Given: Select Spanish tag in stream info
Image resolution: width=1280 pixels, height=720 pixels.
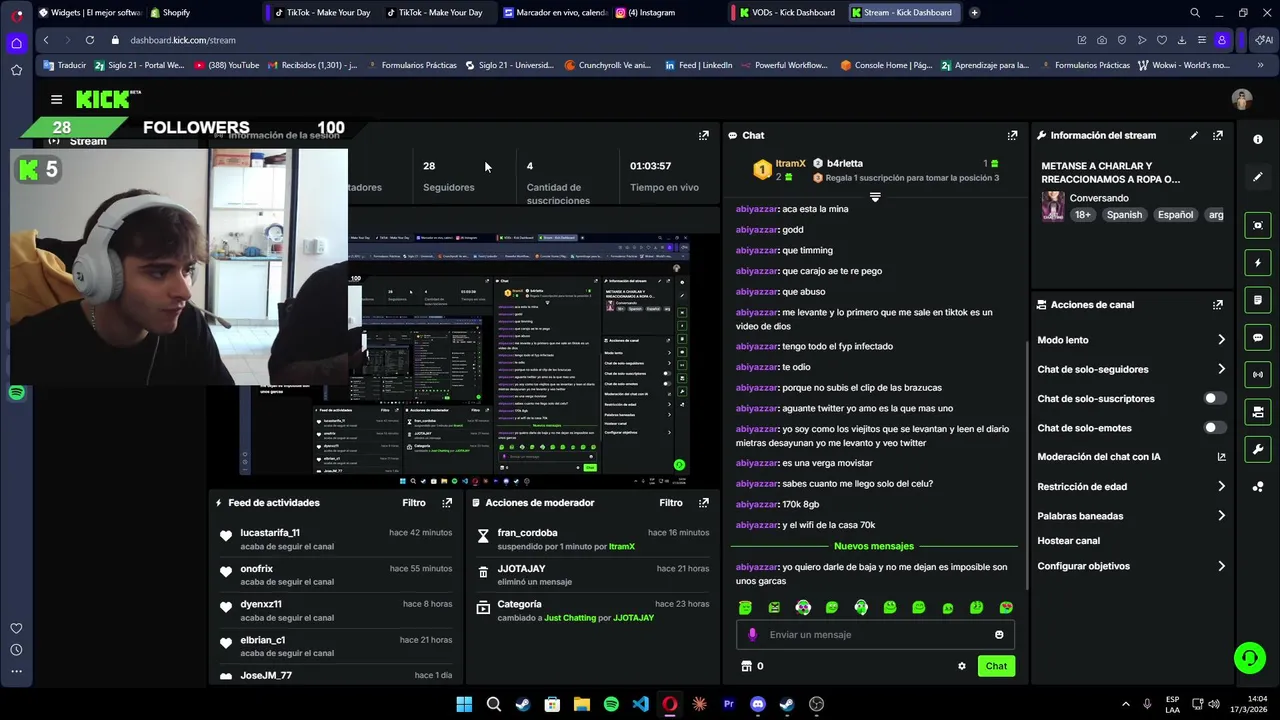Looking at the screenshot, I should (1124, 215).
